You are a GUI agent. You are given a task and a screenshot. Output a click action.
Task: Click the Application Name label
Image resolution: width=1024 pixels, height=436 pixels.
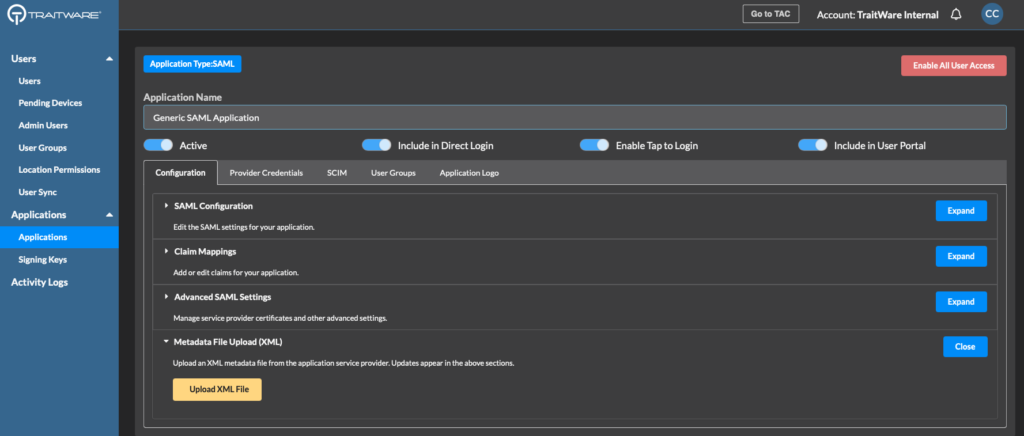pos(183,97)
